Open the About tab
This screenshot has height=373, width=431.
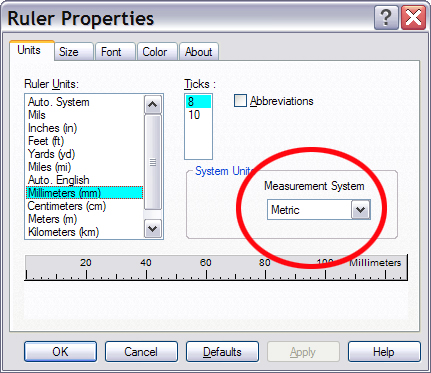[198, 52]
